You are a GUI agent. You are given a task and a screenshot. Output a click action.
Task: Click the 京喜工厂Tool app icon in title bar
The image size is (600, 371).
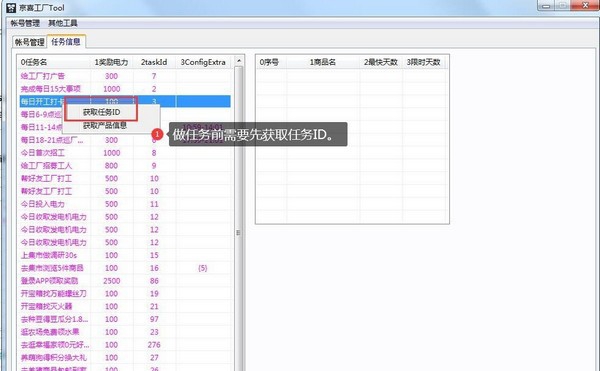click(x=11, y=7)
